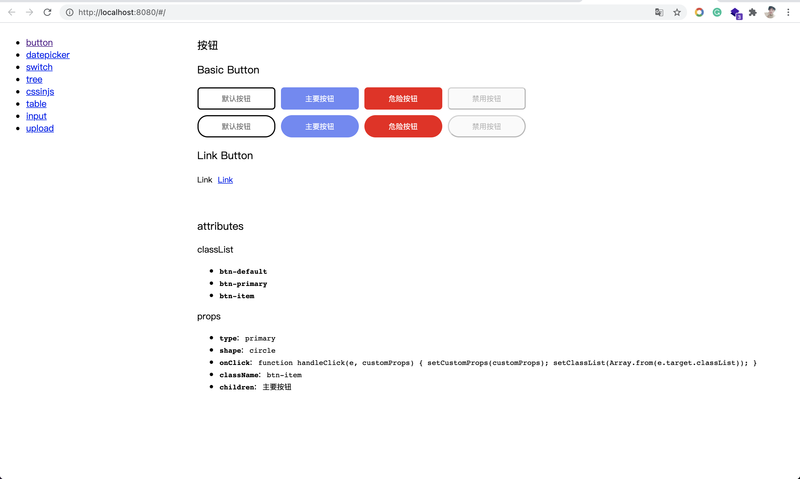This screenshot has height=479, width=800.
Task: Navigate to table link
Action: (36, 104)
